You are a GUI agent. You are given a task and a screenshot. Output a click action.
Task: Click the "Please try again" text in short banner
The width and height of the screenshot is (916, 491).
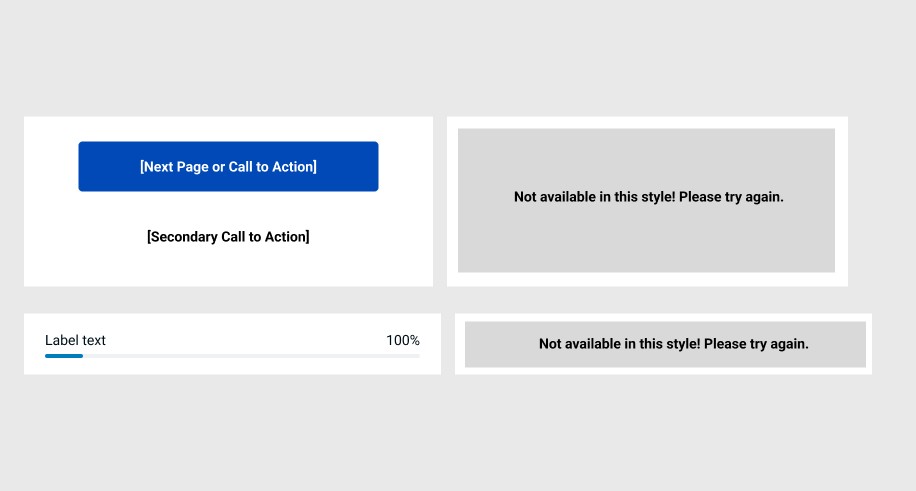click(x=756, y=344)
